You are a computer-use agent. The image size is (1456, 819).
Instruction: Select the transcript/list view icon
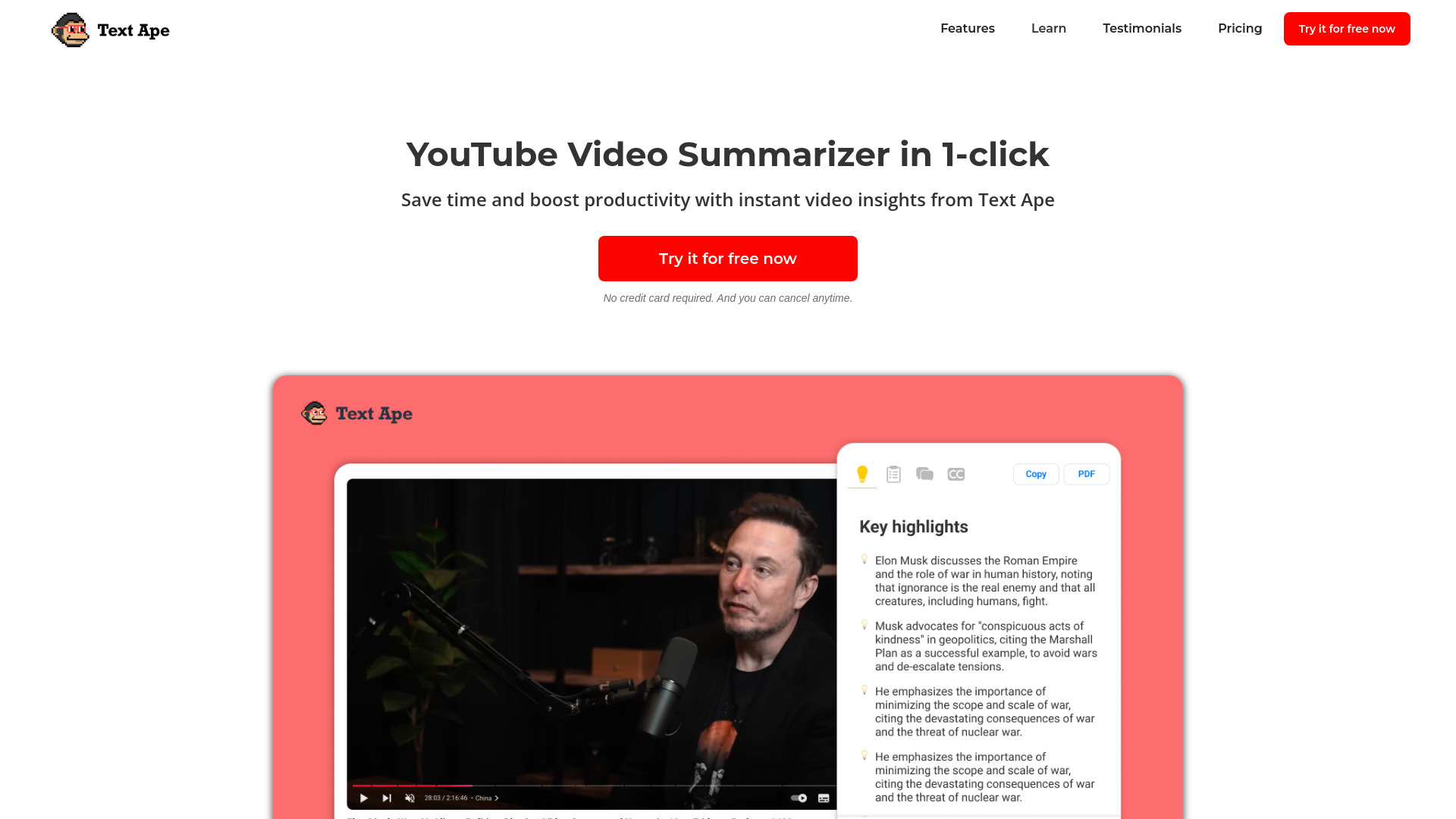(893, 474)
